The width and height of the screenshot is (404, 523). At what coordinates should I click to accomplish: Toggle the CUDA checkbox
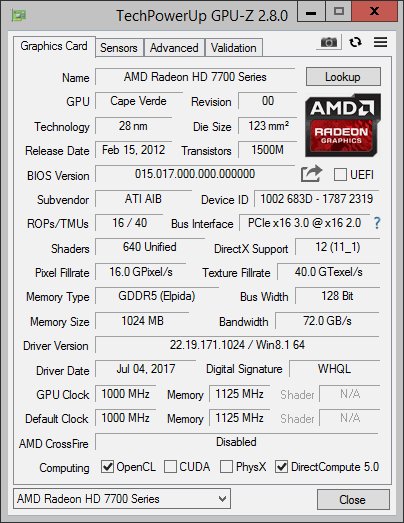click(x=170, y=466)
